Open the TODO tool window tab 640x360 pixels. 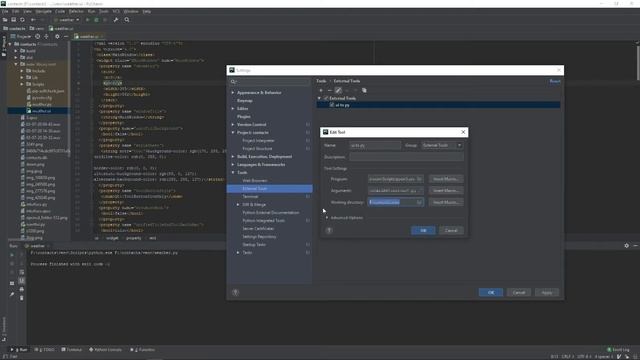(44, 350)
